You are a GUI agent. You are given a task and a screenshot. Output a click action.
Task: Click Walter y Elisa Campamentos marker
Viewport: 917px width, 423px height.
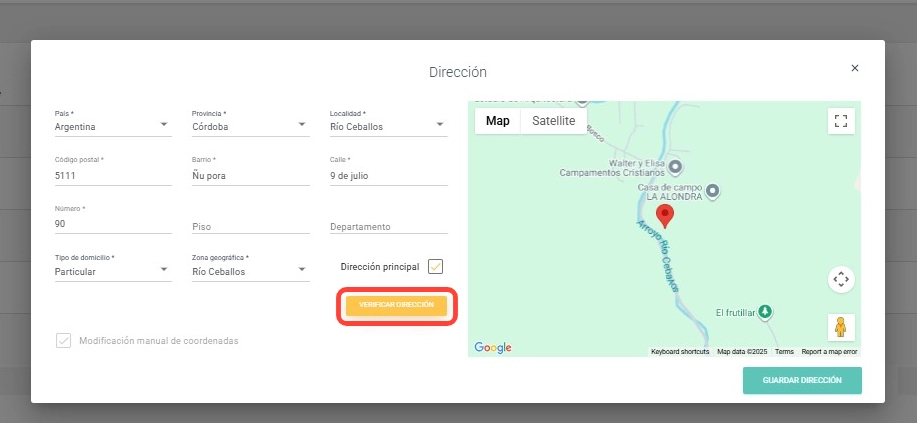(675, 165)
